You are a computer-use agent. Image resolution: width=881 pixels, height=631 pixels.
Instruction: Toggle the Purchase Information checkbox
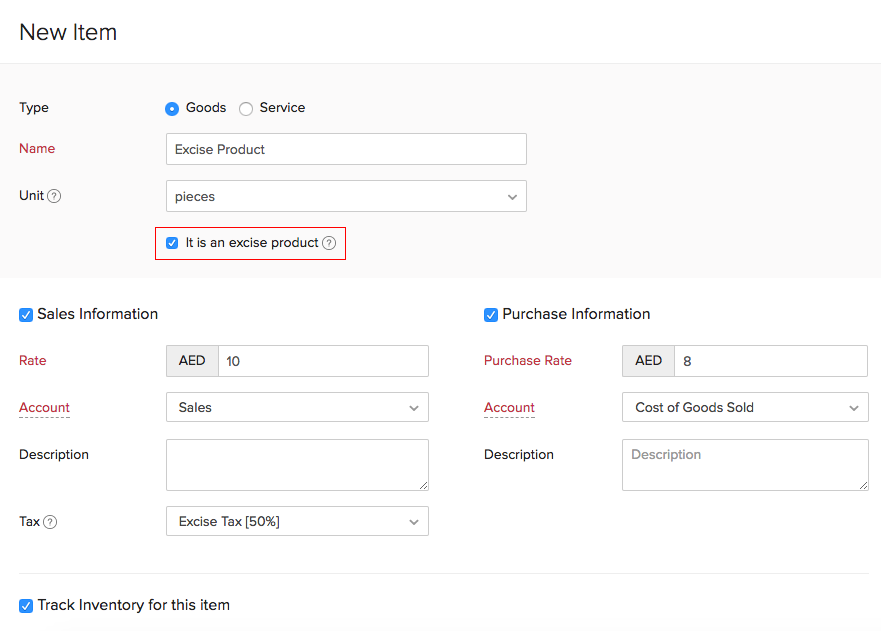tap(491, 315)
